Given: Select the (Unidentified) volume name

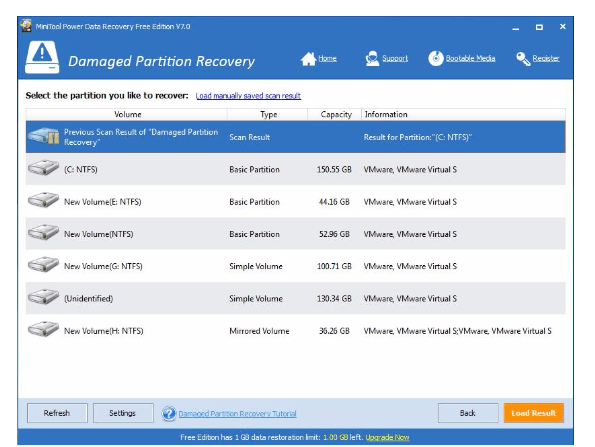Looking at the screenshot, I should [x=88, y=299].
